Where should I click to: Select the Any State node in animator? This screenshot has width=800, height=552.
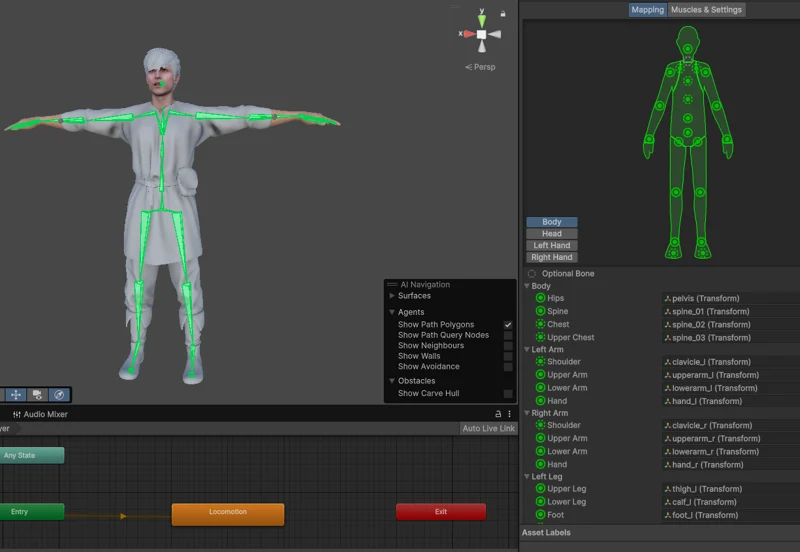[32, 455]
